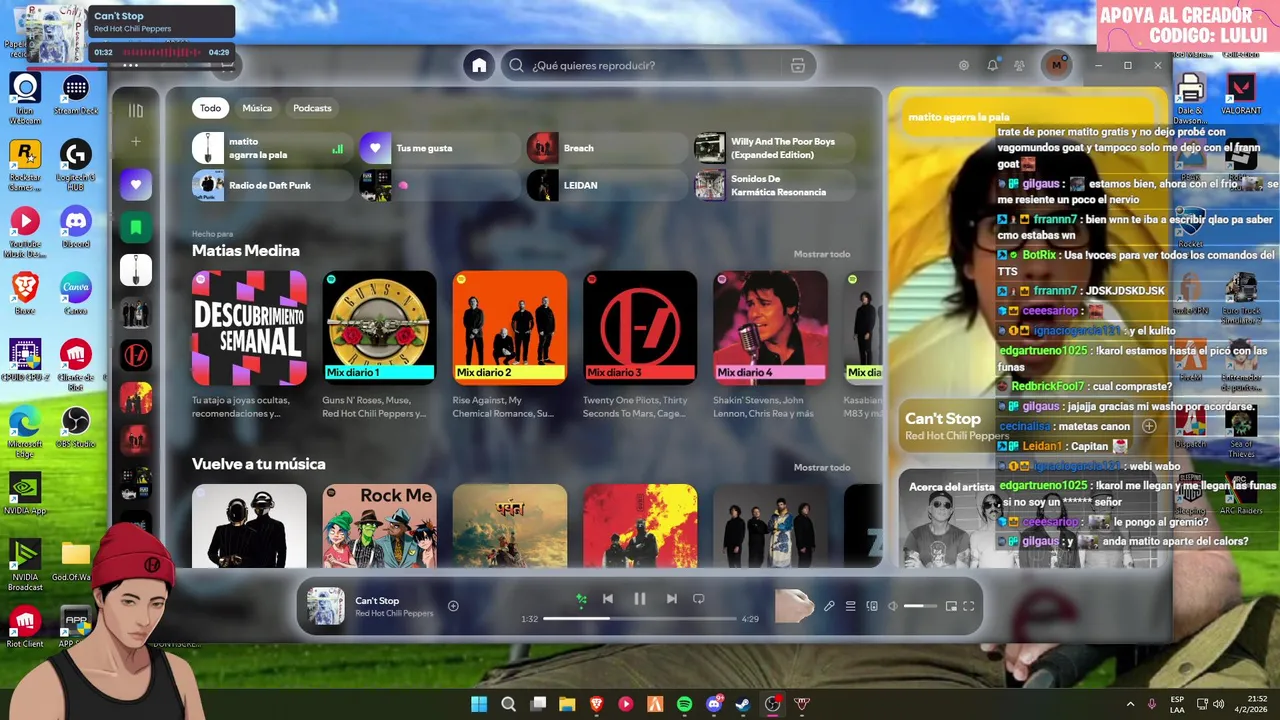Toggle lyrics microphone icon in player bar
This screenshot has height=720, width=1280.
coord(829,606)
